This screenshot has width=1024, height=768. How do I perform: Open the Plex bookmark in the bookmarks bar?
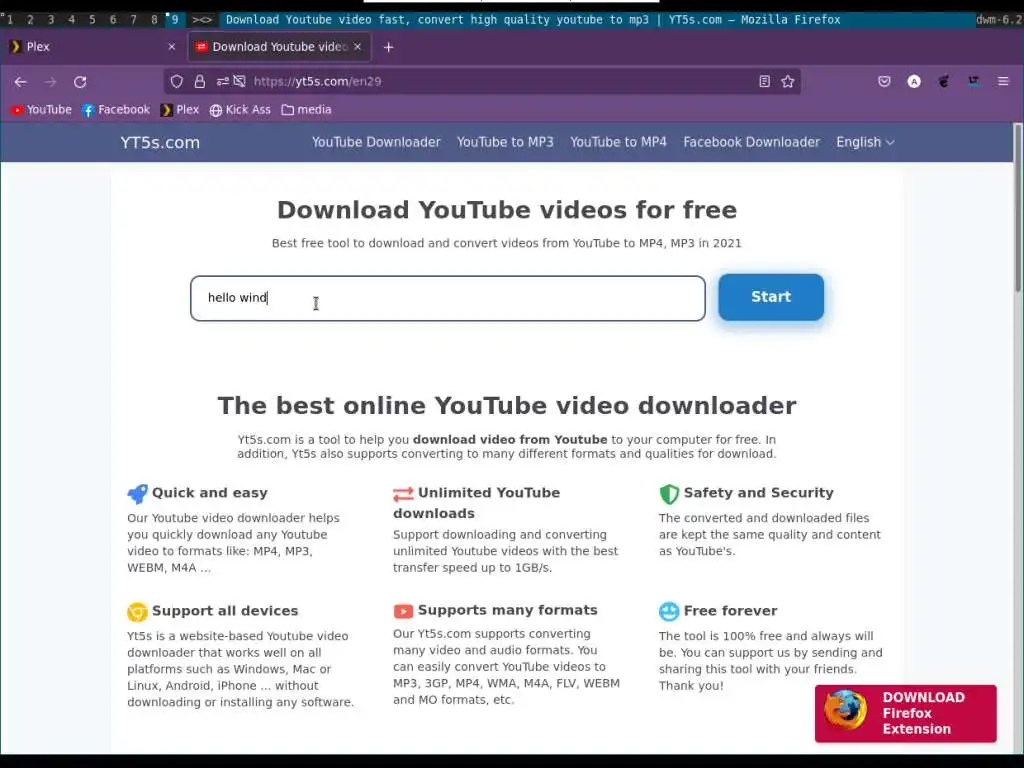click(180, 110)
